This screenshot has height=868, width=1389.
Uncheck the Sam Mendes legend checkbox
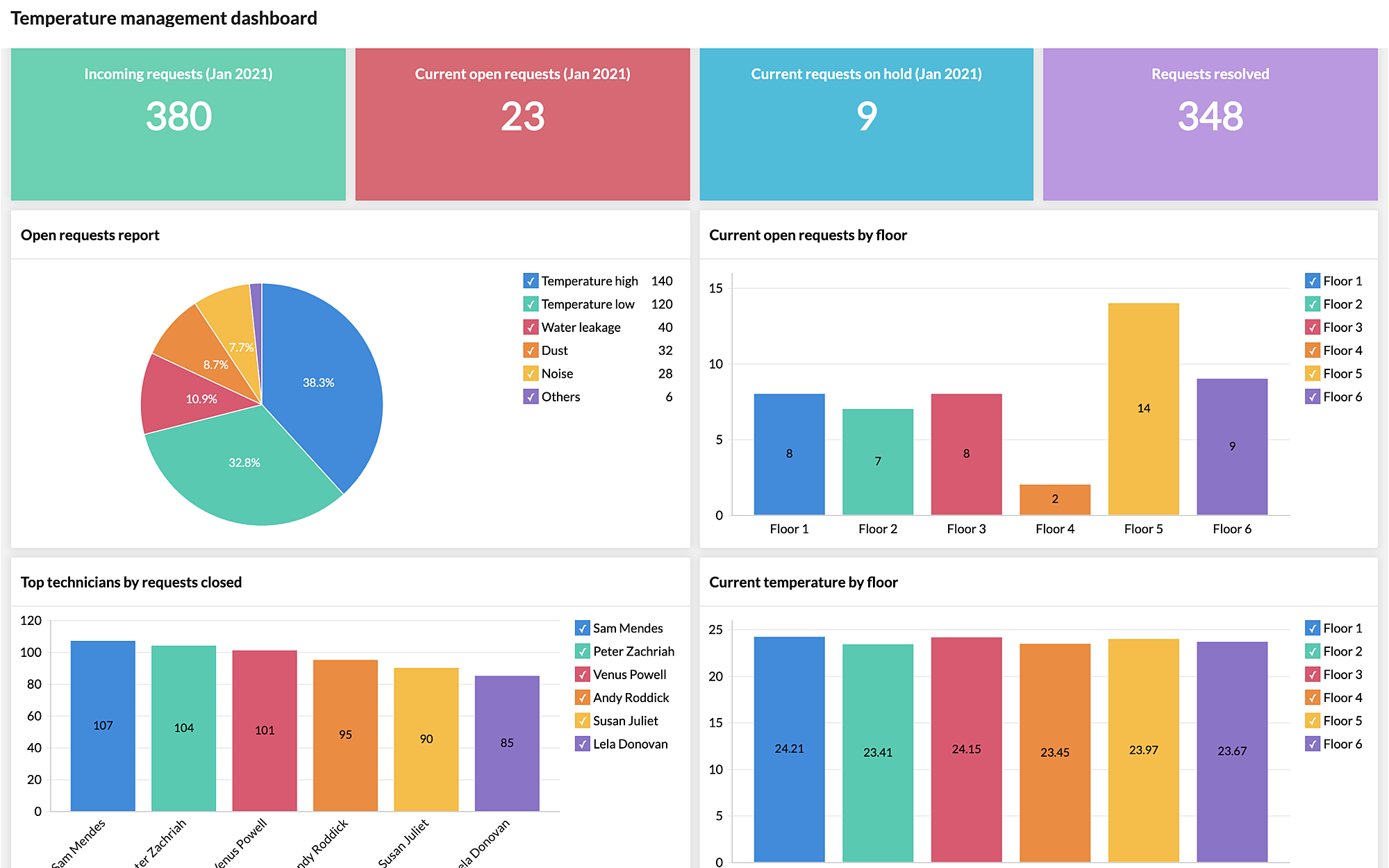582,628
